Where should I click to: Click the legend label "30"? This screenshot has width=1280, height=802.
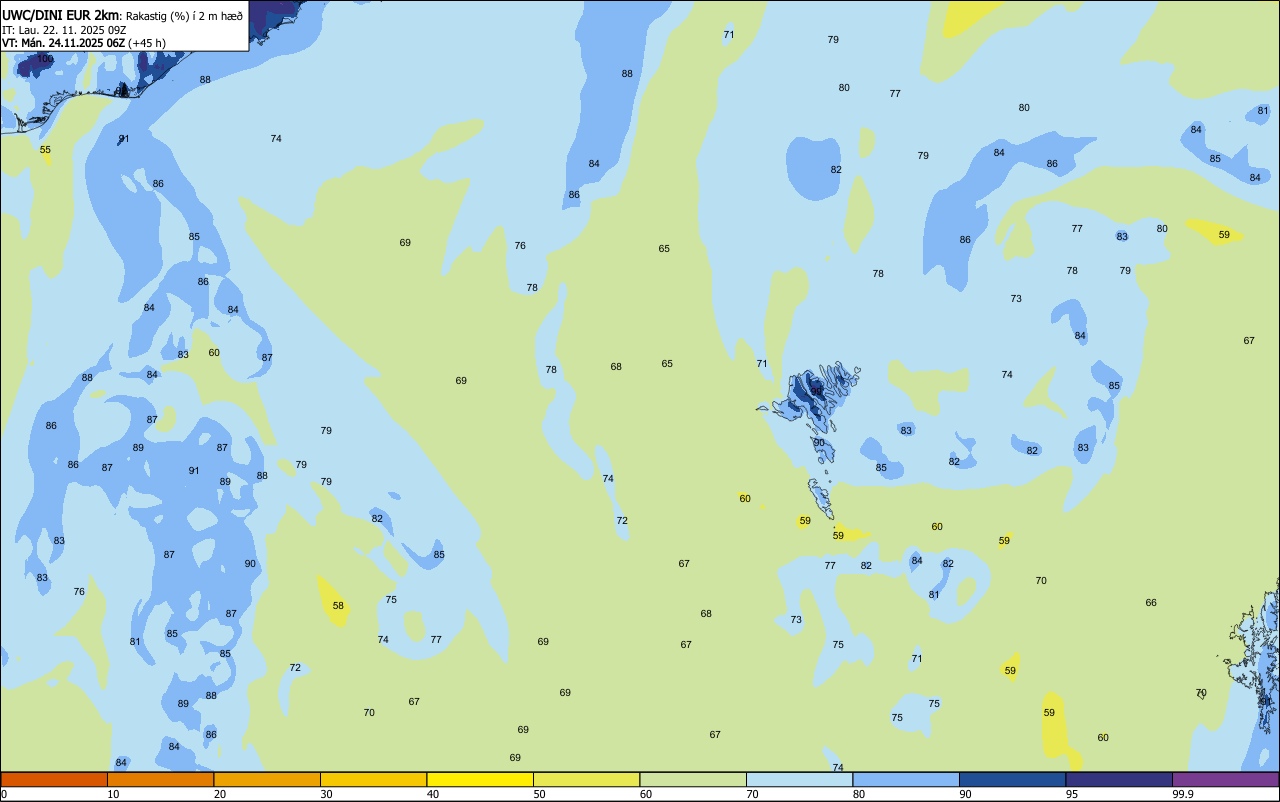click(x=326, y=794)
